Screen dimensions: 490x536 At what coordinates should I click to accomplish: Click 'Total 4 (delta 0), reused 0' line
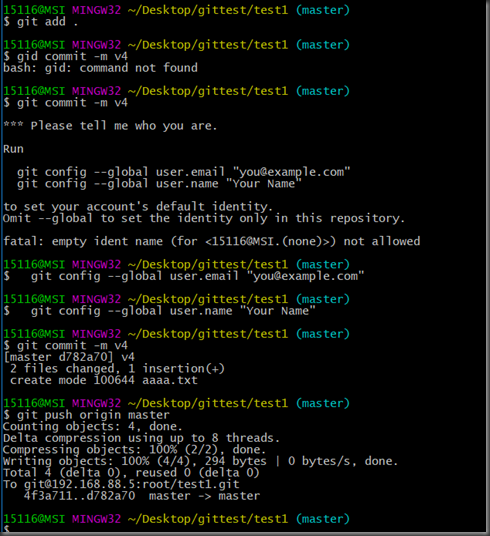point(131,473)
